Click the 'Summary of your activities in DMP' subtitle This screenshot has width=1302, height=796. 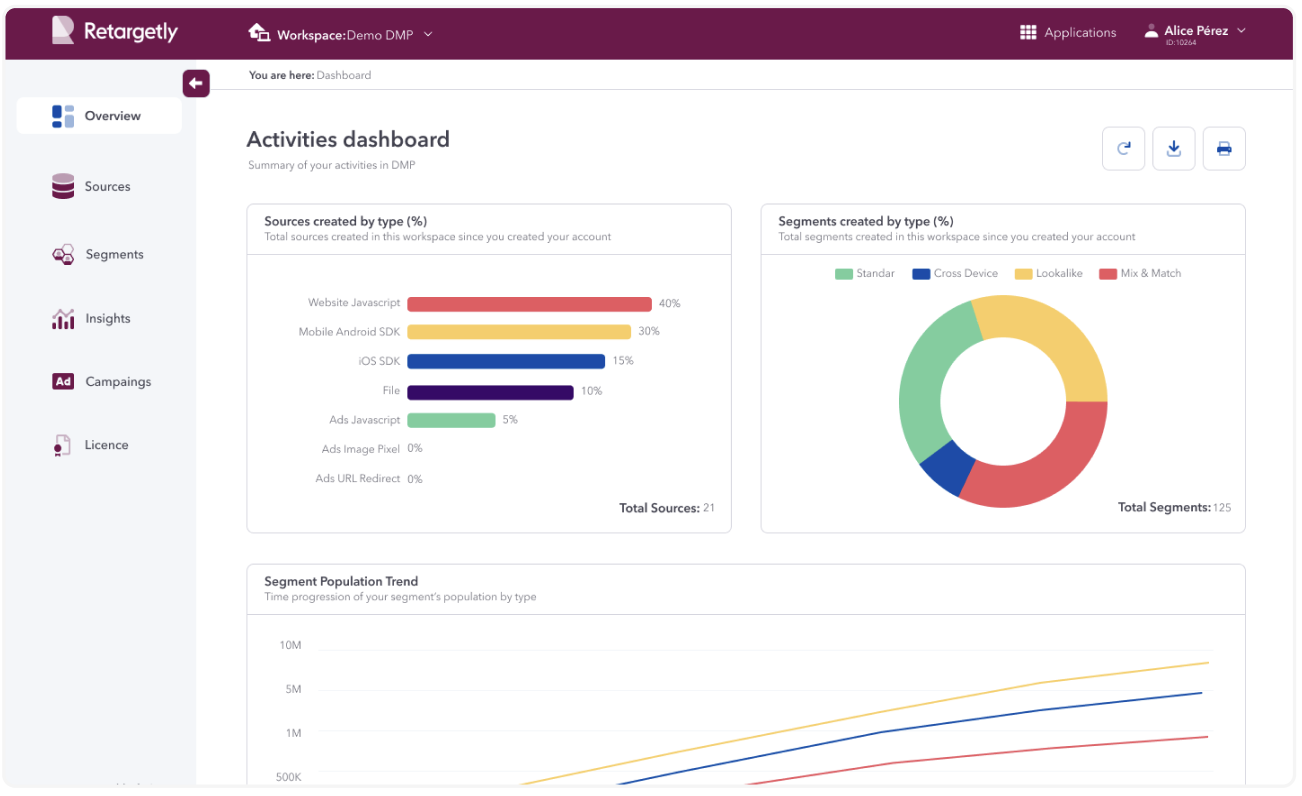coord(331,165)
